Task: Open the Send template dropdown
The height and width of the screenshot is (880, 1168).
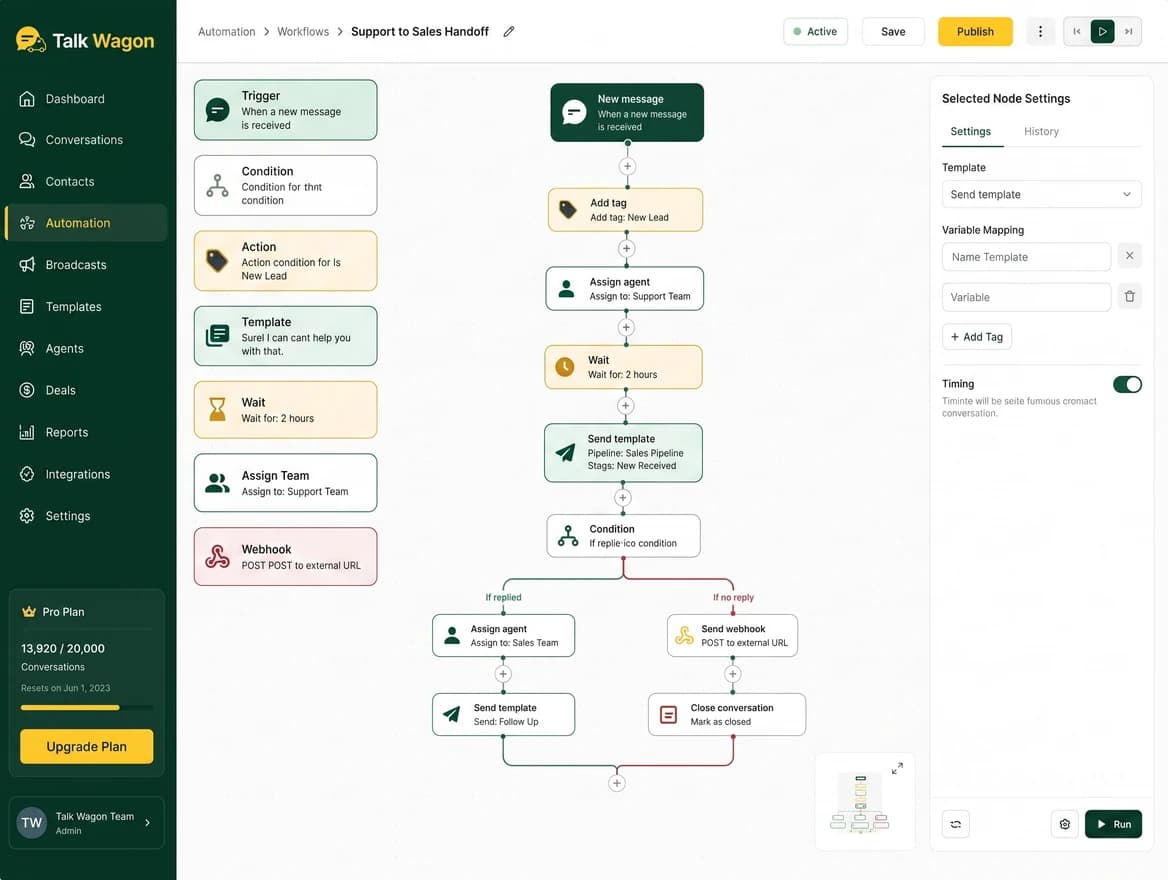Action: (1041, 194)
